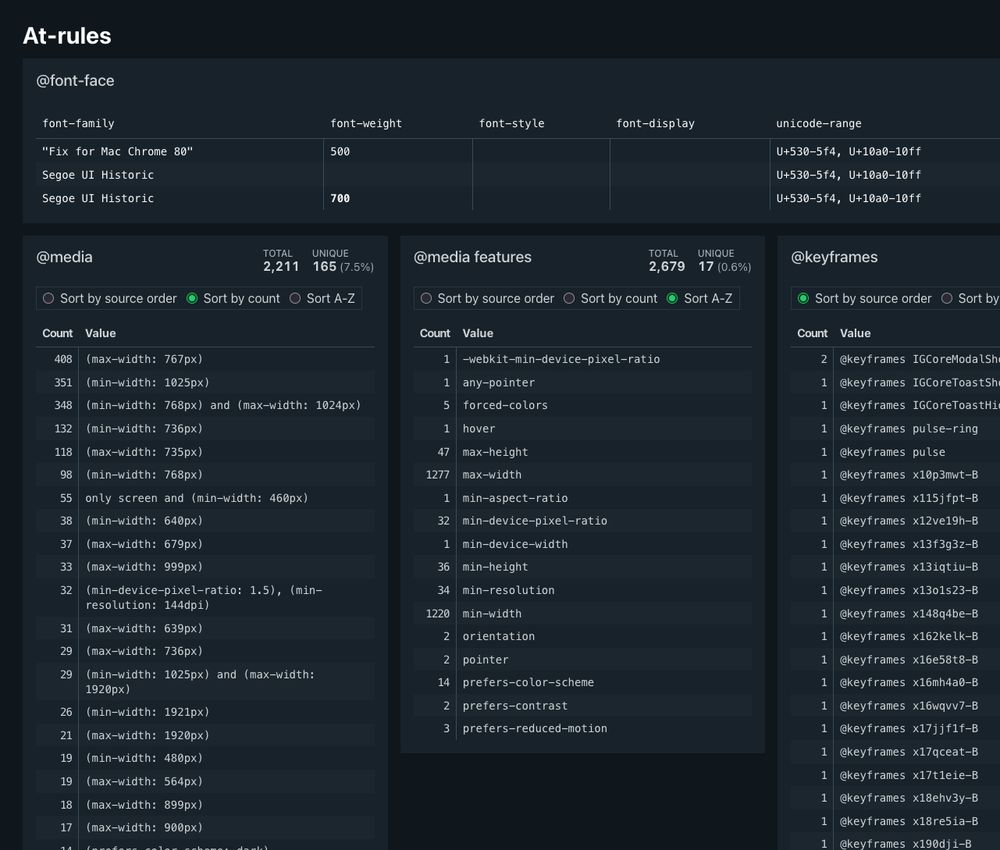Click the @media unique value 165
Viewport: 1000px width, 850px height.
click(325, 267)
